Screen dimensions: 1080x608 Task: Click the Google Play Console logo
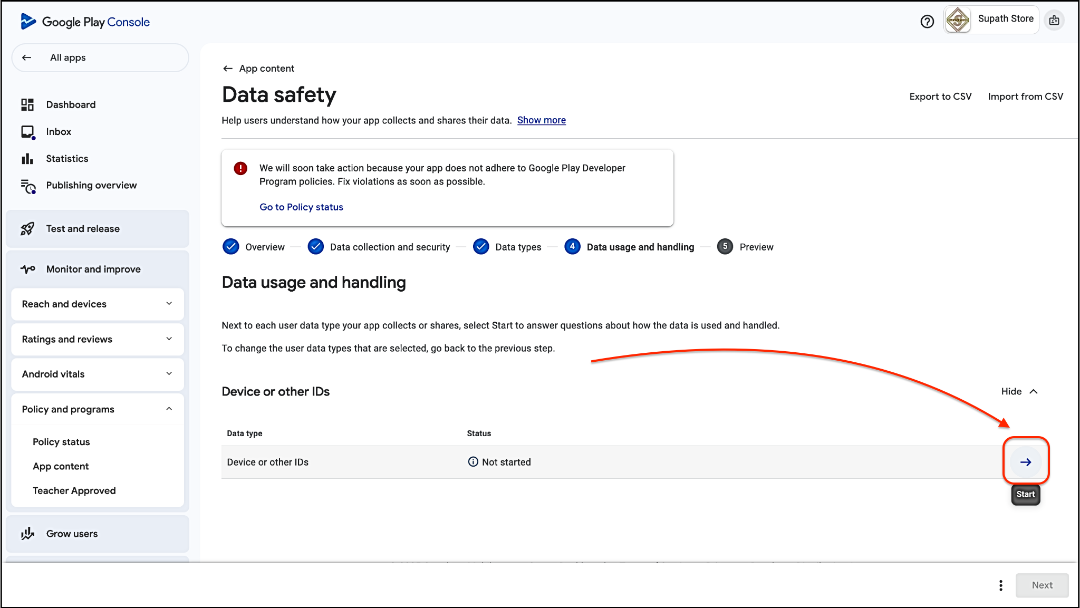point(85,22)
